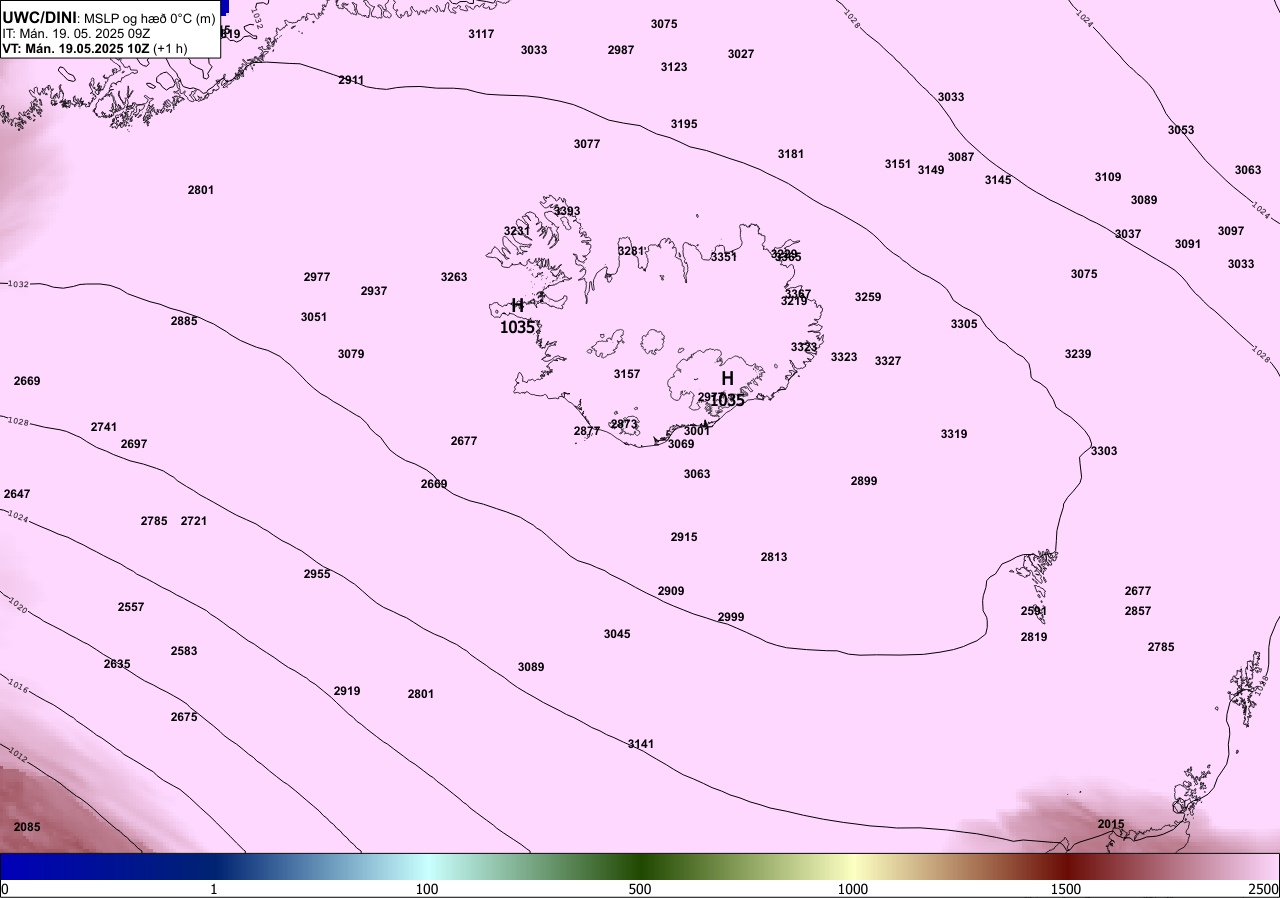Click the 3123 height value

[674, 67]
